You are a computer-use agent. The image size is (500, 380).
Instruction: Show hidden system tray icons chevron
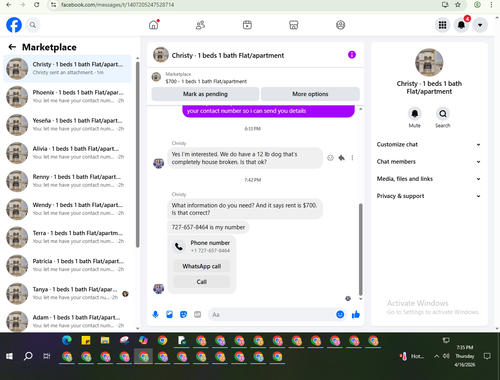point(436,356)
